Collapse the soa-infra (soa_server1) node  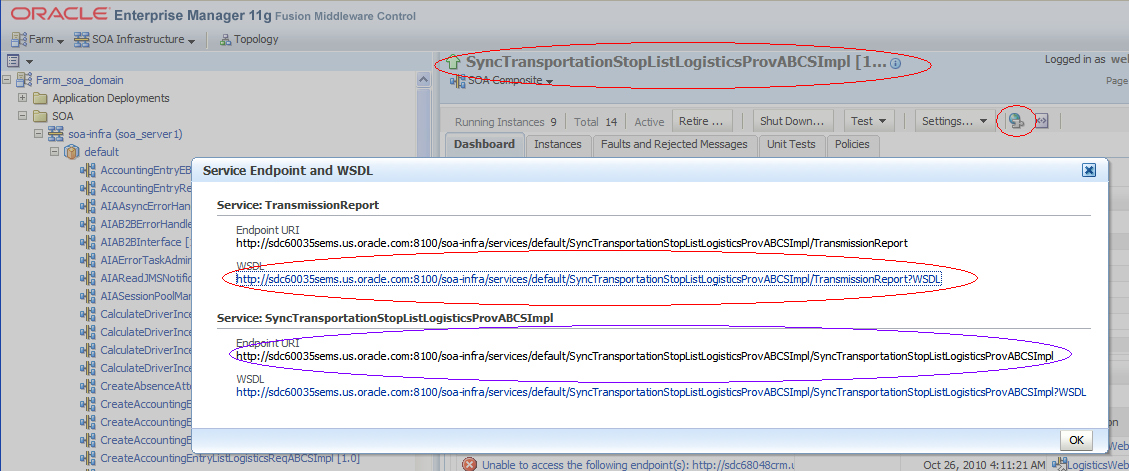[x=38, y=134]
